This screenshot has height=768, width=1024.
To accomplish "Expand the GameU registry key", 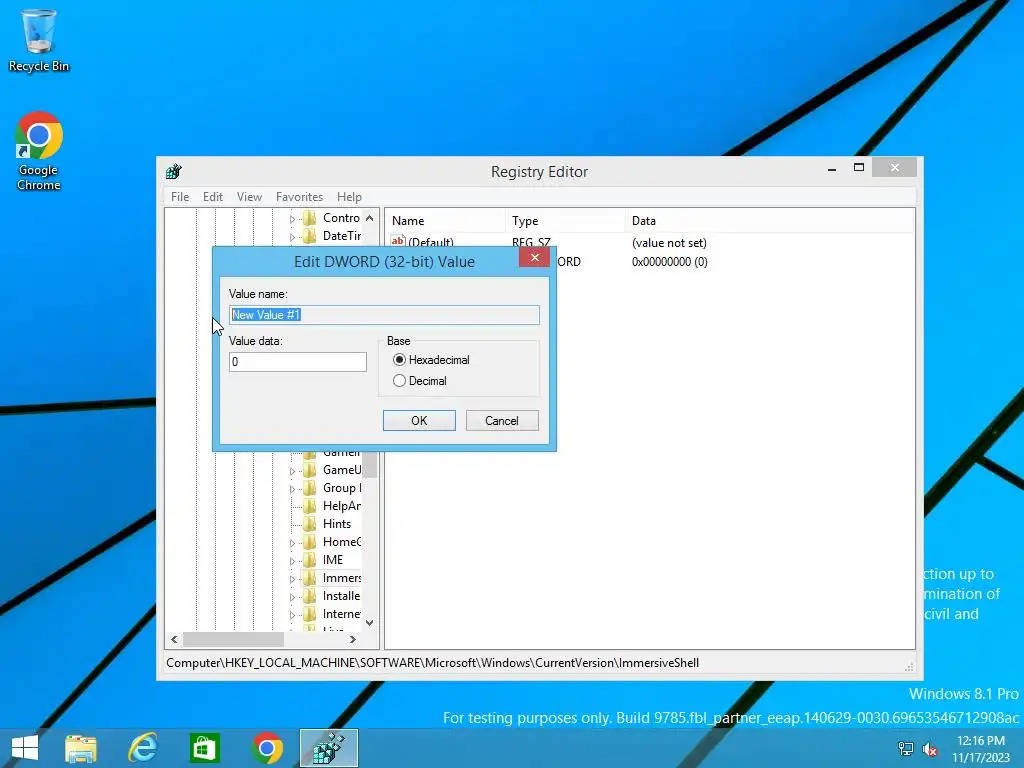I will [292, 471].
